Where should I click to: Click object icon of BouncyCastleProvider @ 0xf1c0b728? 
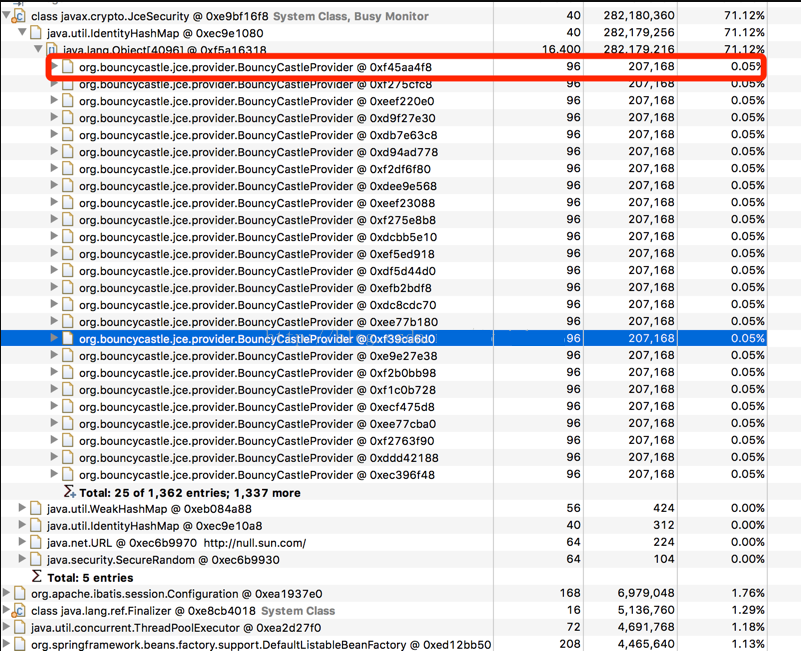point(68,389)
